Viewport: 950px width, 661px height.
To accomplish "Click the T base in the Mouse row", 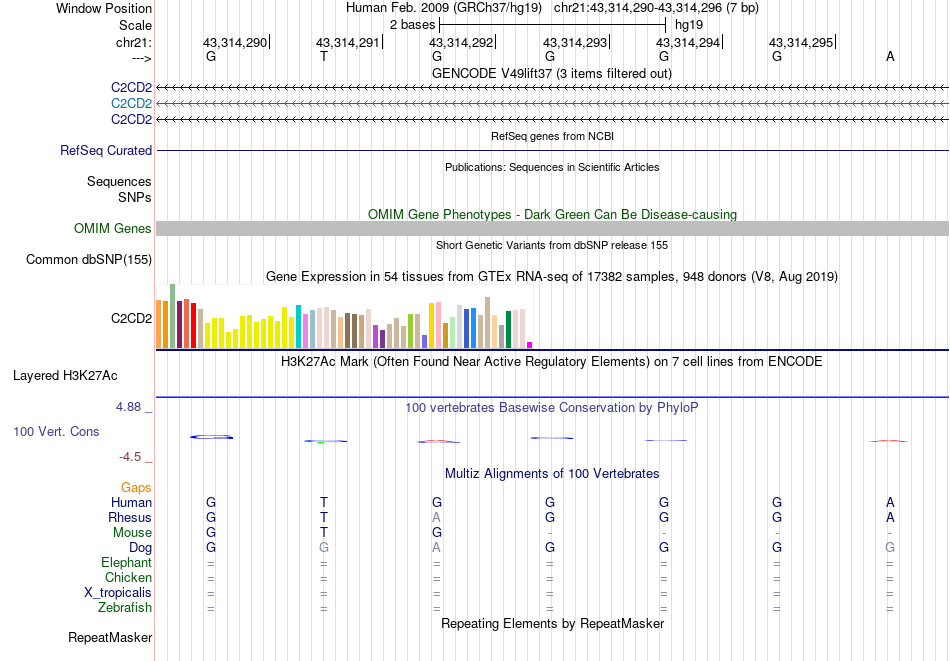I will (x=324, y=533).
